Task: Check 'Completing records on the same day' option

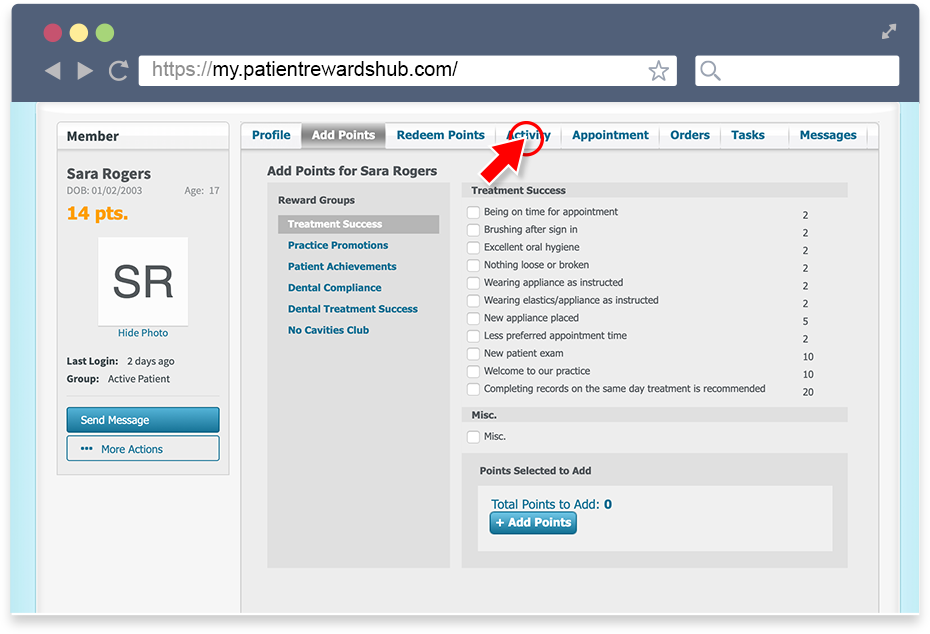Action: 473,389
